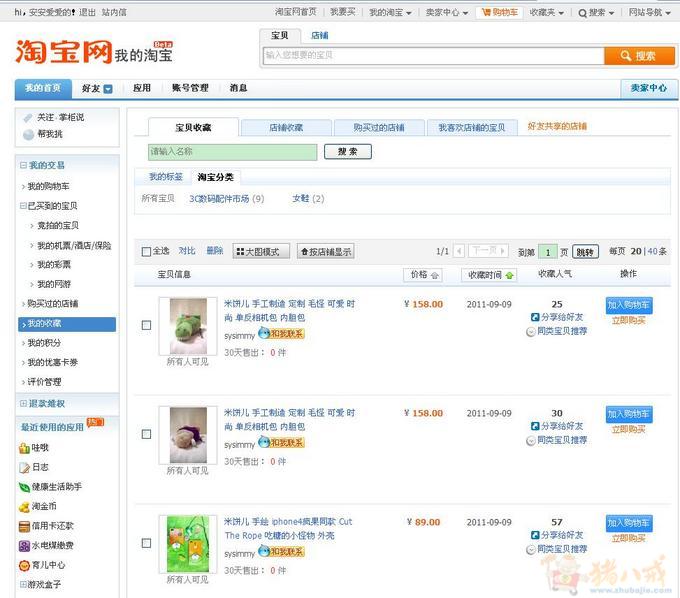The width and height of the screenshot is (680, 598).
Task: Check the second item's checkbox (purple toy)
Action: pos(147,434)
